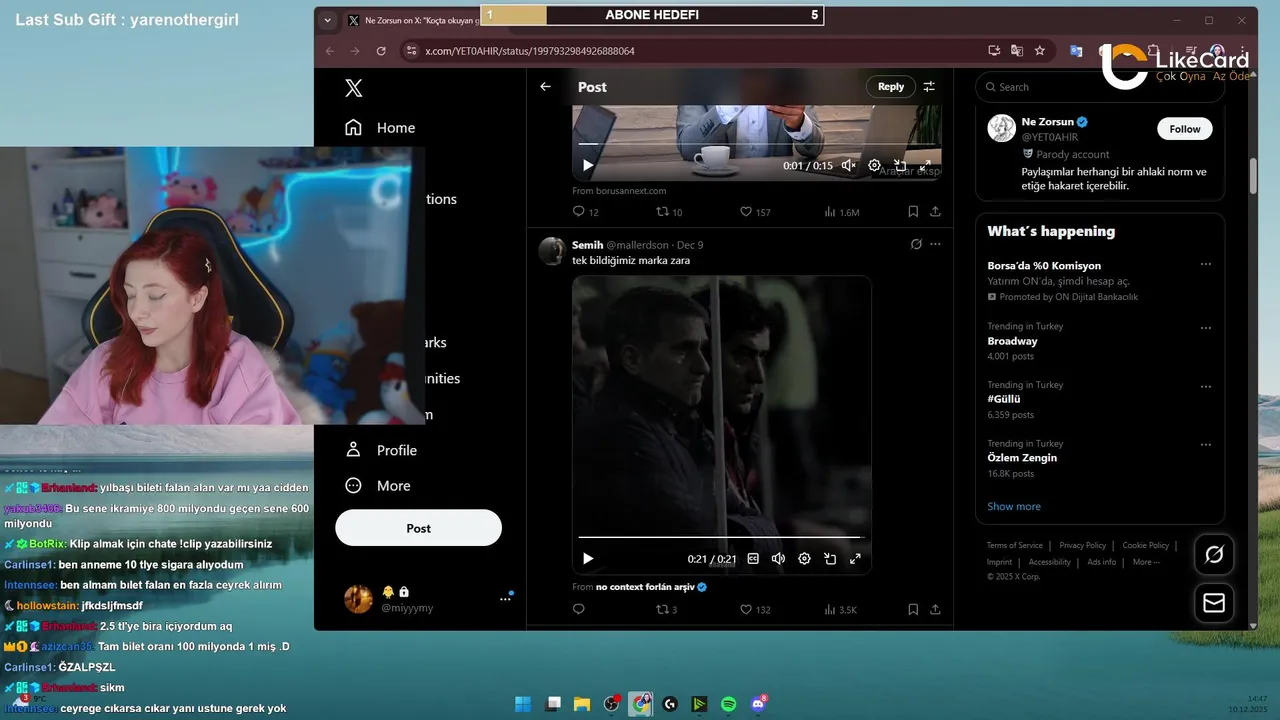Toggle captions on Semih's video
This screenshot has width=1280, height=720.
[753, 559]
